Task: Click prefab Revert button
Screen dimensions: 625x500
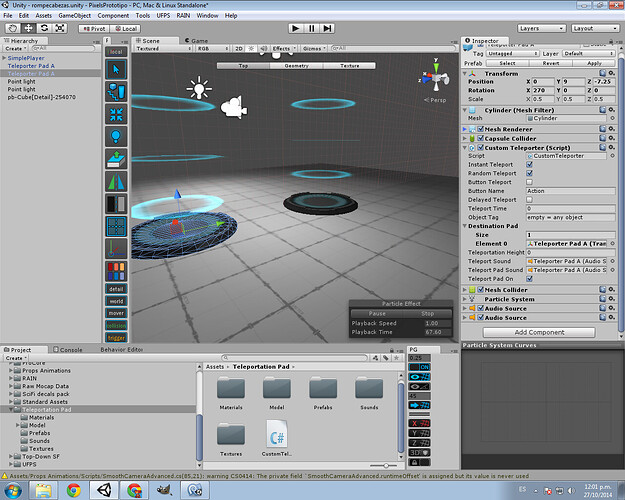Action: [550, 63]
